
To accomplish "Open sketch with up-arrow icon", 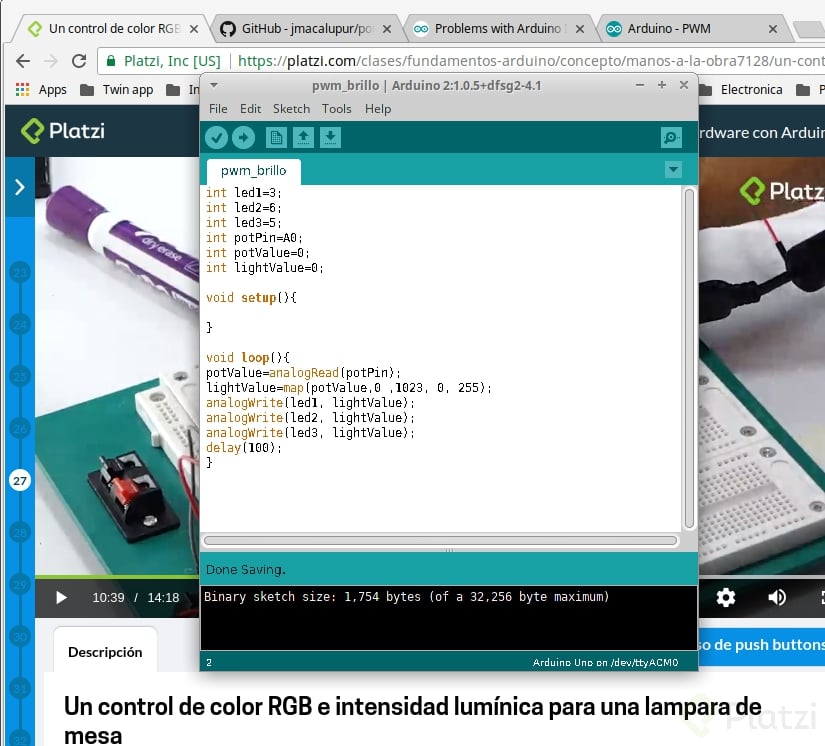I will pos(303,138).
